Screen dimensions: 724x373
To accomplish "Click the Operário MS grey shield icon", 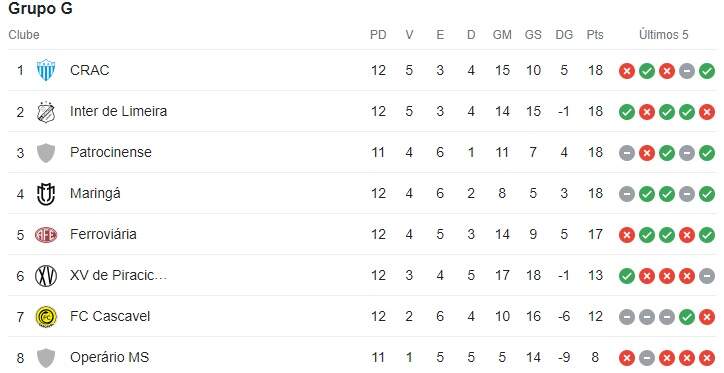I will click(x=46, y=358).
